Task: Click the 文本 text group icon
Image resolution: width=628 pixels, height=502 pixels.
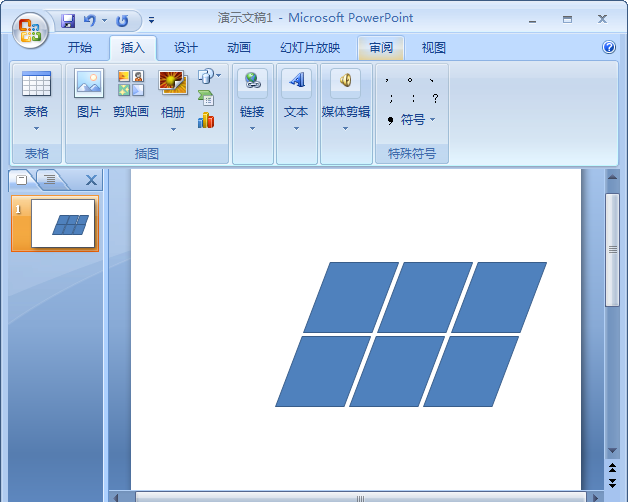Action: coord(296,81)
